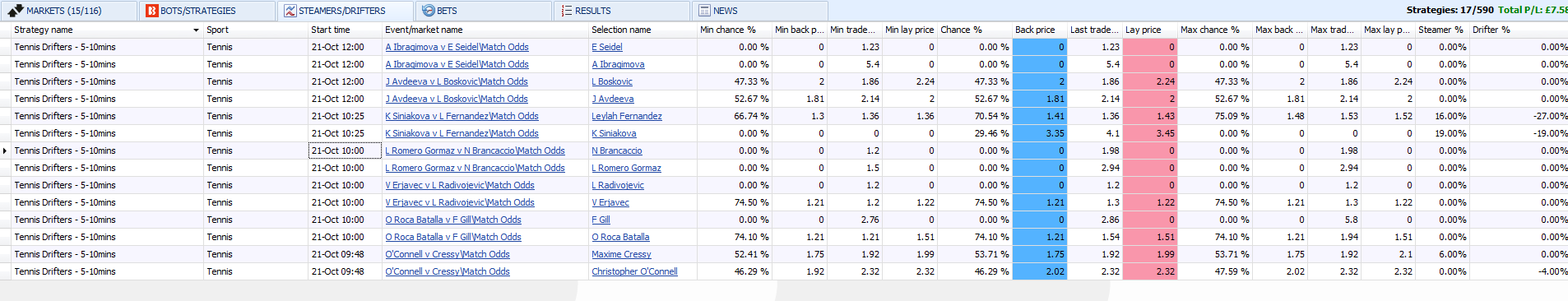The image size is (1568, 301).
Task: Open the Markets tab arrows icon
Action: pos(15,11)
